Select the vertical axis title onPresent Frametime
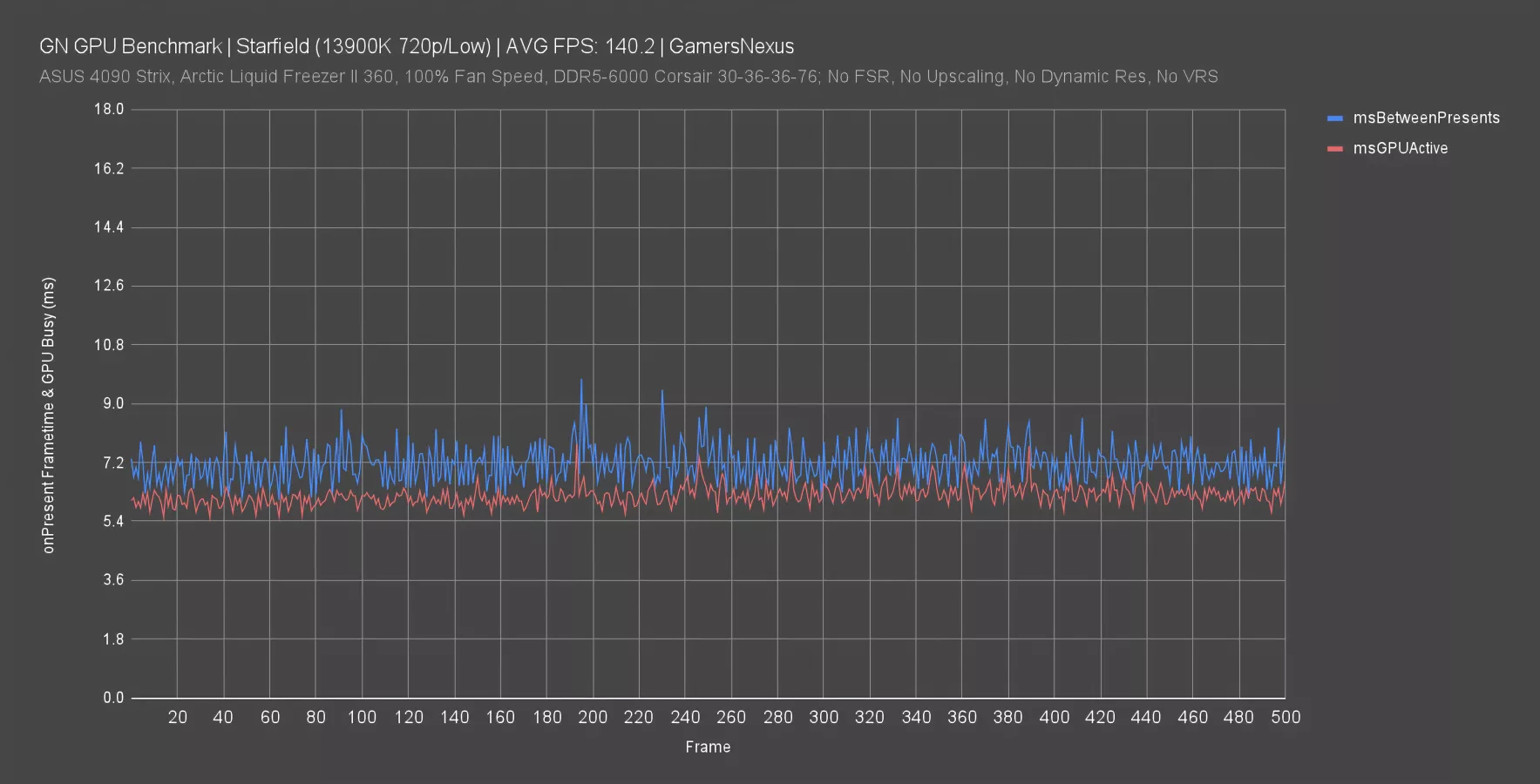1540x784 pixels. coord(48,415)
